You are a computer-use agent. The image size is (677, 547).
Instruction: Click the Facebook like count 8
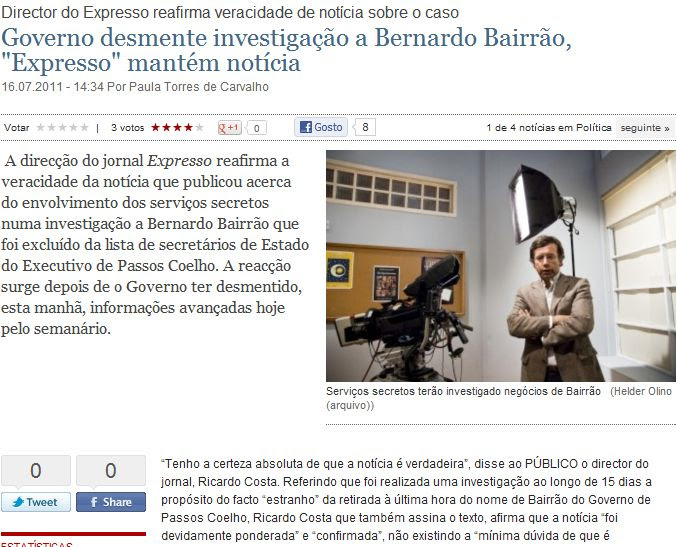pyautogui.click(x=365, y=127)
